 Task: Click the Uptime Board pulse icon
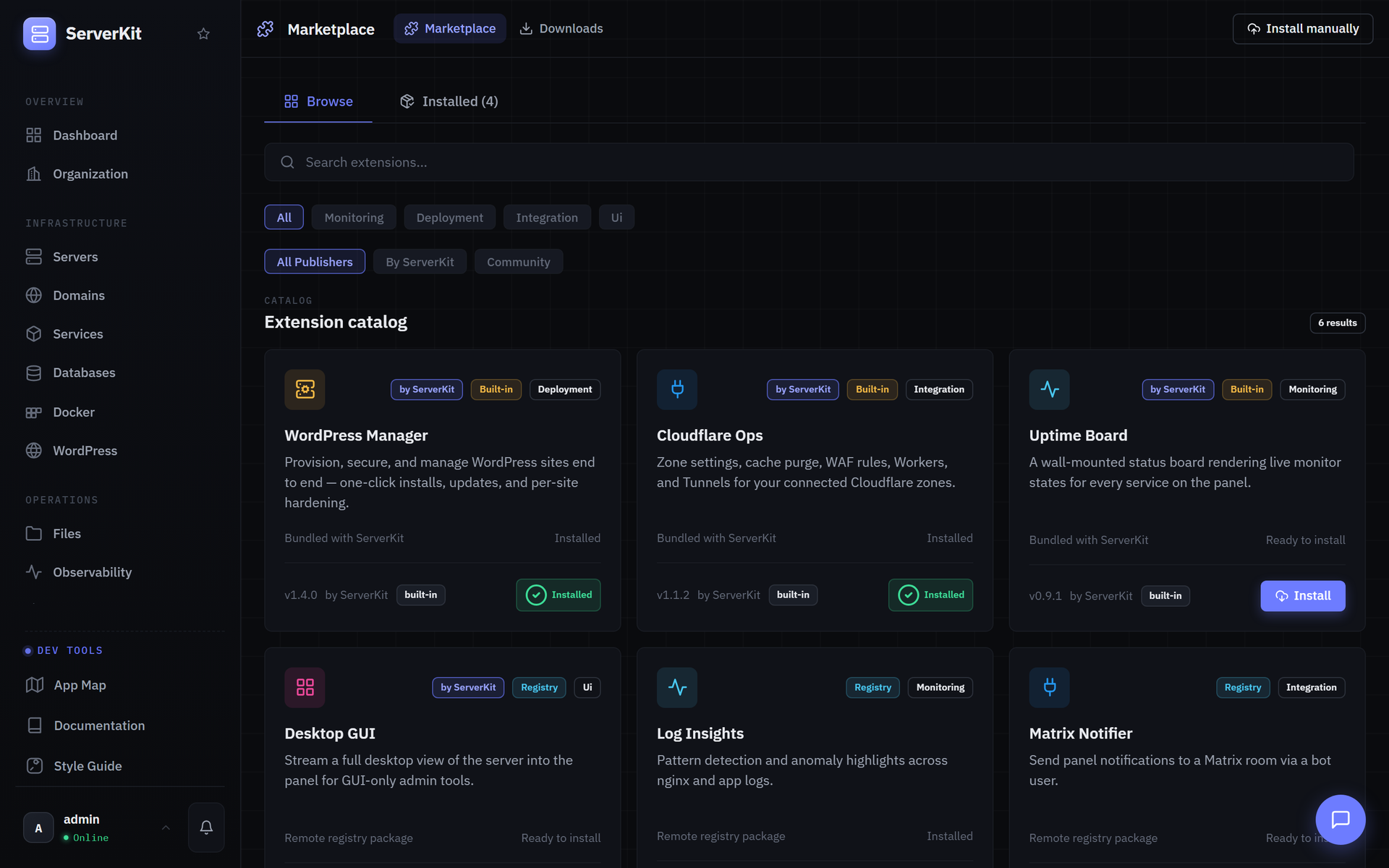[1049, 389]
